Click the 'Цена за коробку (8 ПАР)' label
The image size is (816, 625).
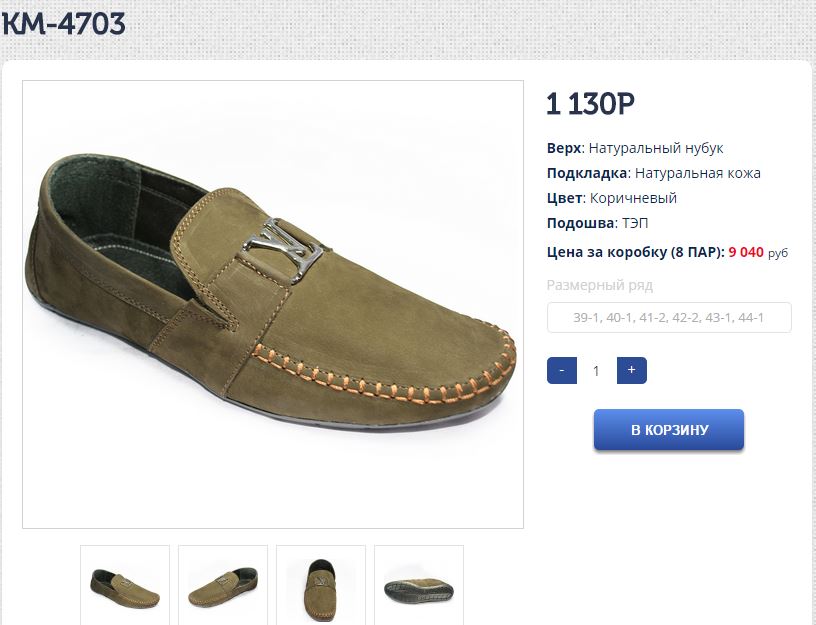click(635, 253)
